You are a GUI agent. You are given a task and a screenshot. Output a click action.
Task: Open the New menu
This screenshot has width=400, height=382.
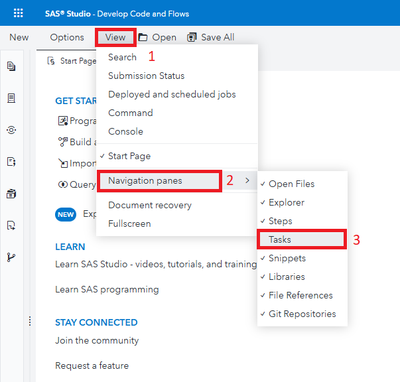[19, 37]
